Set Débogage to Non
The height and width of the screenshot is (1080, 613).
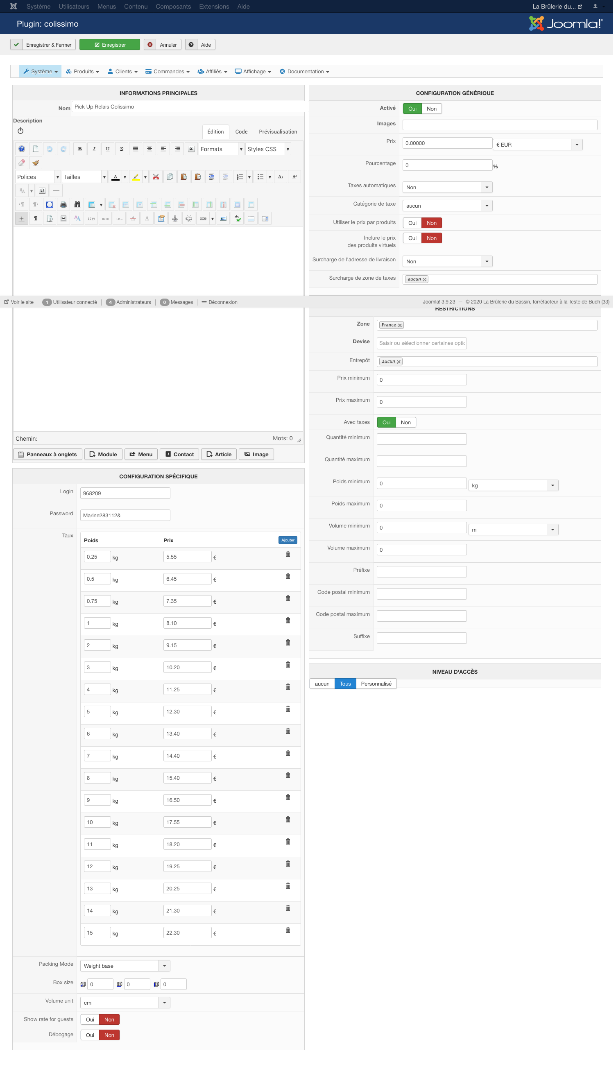point(110,1035)
